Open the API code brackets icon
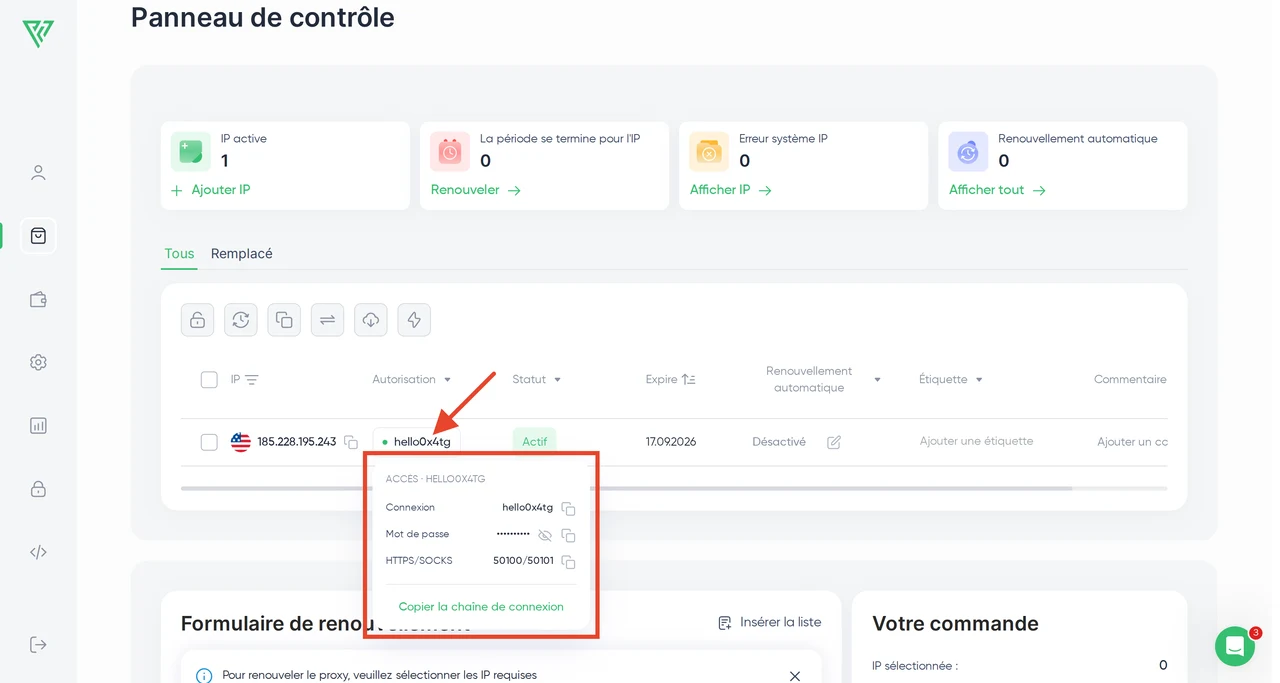This screenshot has width=1280, height=683. [x=38, y=552]
